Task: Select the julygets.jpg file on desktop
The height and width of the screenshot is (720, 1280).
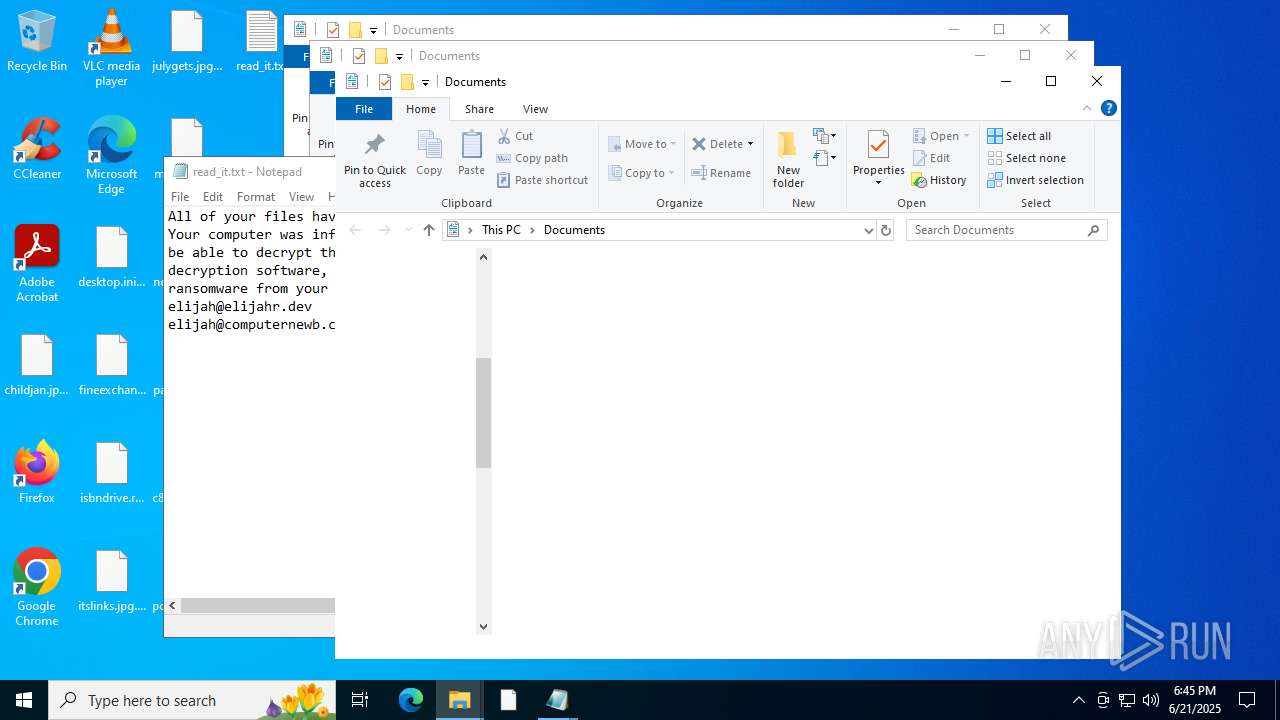Action: (x=187, y=42)
